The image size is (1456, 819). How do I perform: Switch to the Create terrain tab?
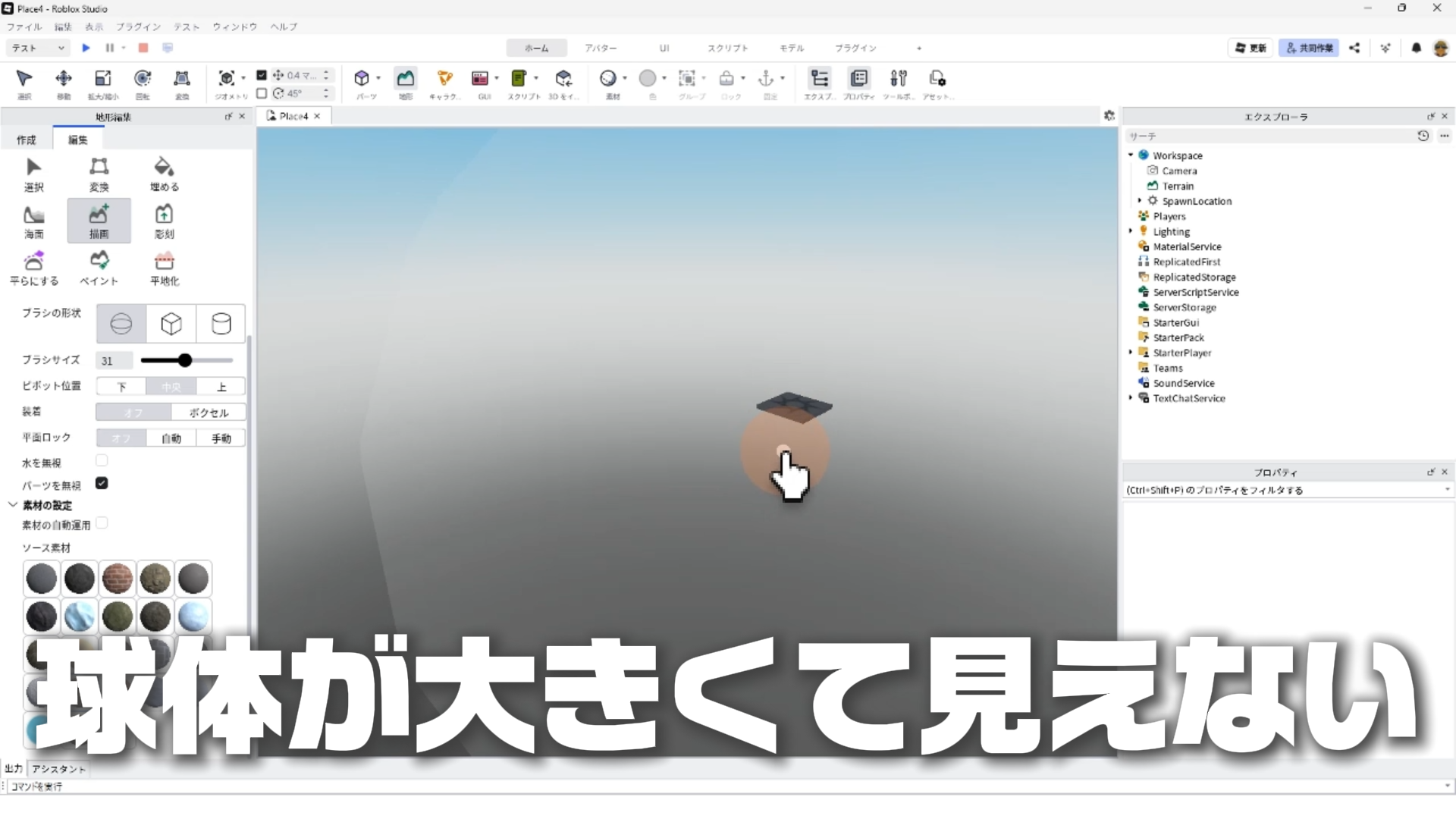pos(27,140)
